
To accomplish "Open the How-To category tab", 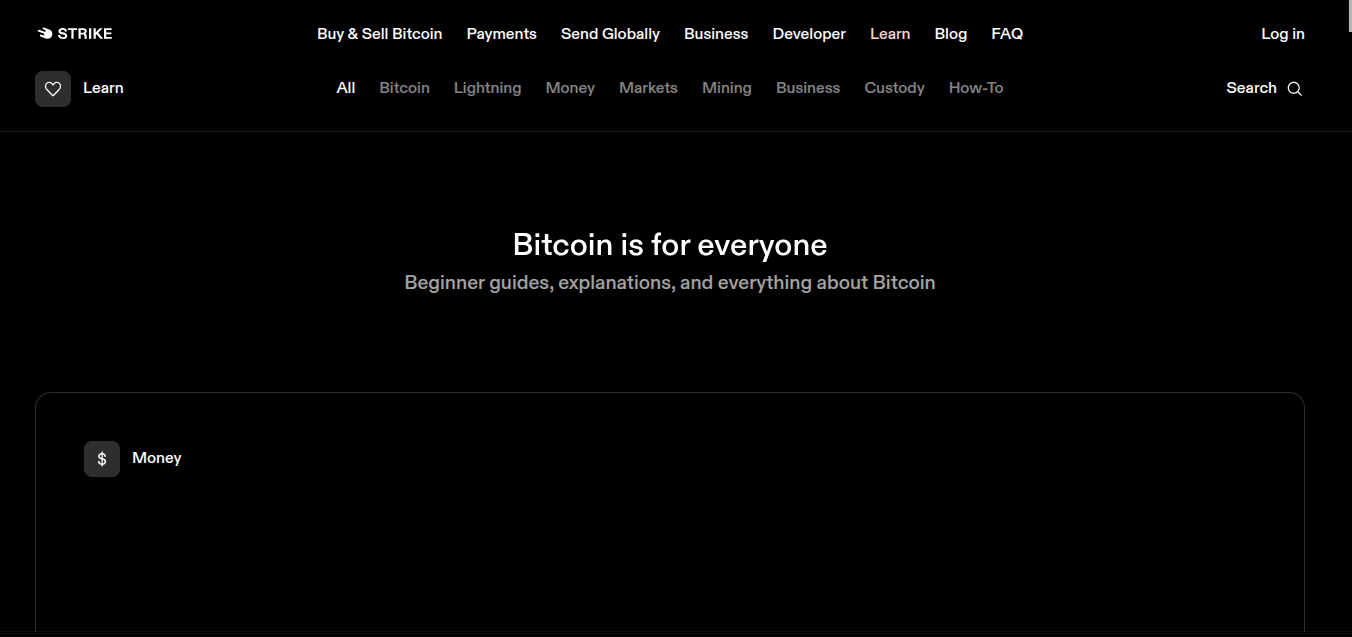I will pos(976,88).
